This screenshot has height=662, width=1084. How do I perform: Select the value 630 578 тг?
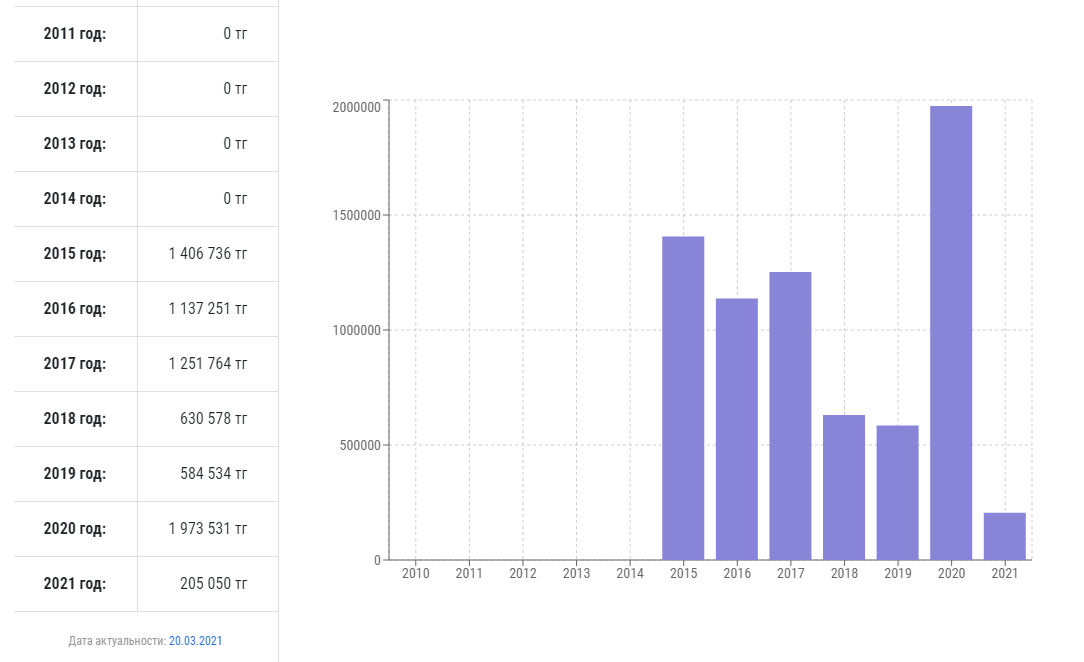tap(214, 419)
